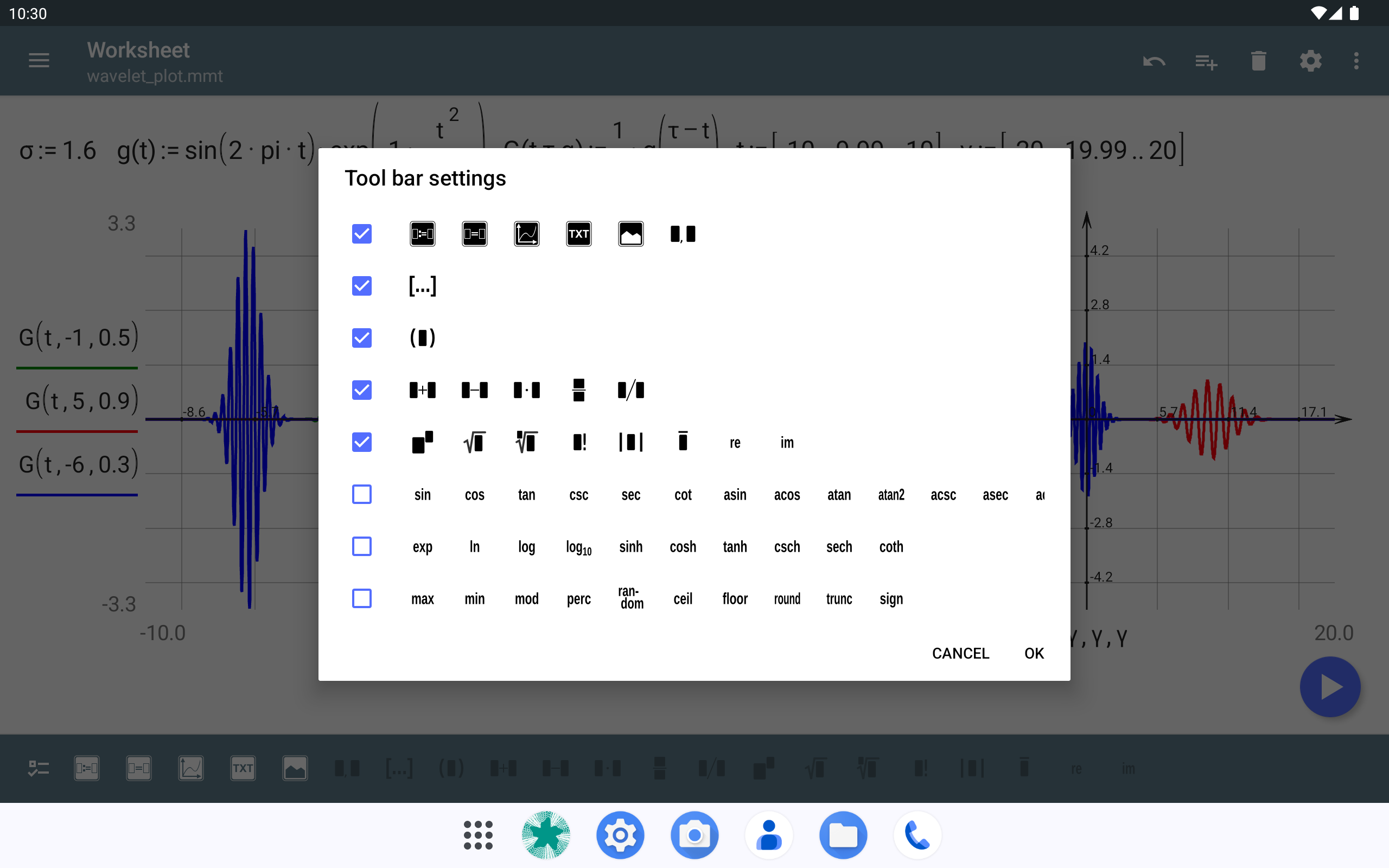Click the subtraction operator icon in dialog

475,391
